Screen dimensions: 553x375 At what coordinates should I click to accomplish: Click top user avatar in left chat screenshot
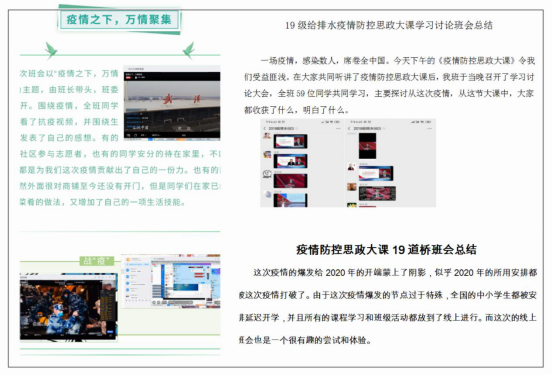267,136
